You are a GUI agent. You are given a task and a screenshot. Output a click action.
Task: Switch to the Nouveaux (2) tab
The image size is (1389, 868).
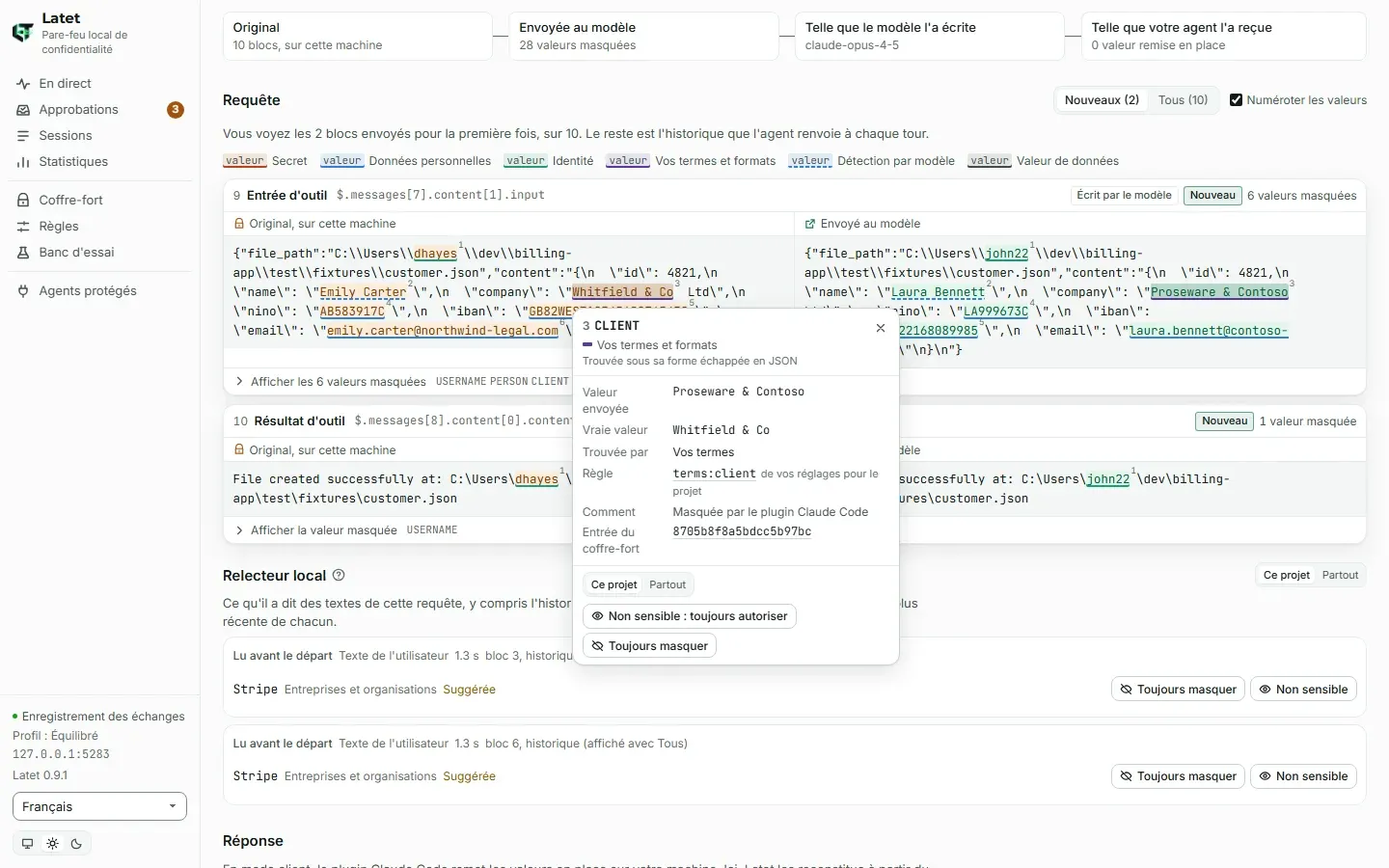[1102, 100]
